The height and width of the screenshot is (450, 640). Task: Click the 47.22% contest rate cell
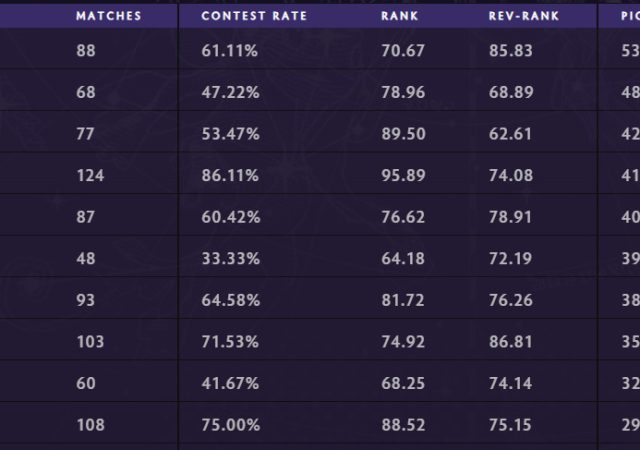pyautogui.click(x=230, y=92)
